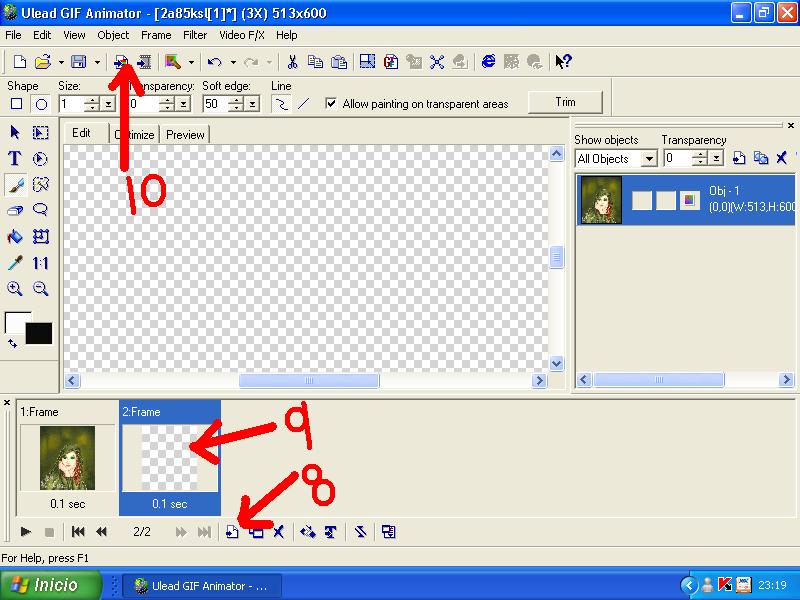Click the Pick arrow tool
The image size is (800, 600).
click(x=15, y=133)
